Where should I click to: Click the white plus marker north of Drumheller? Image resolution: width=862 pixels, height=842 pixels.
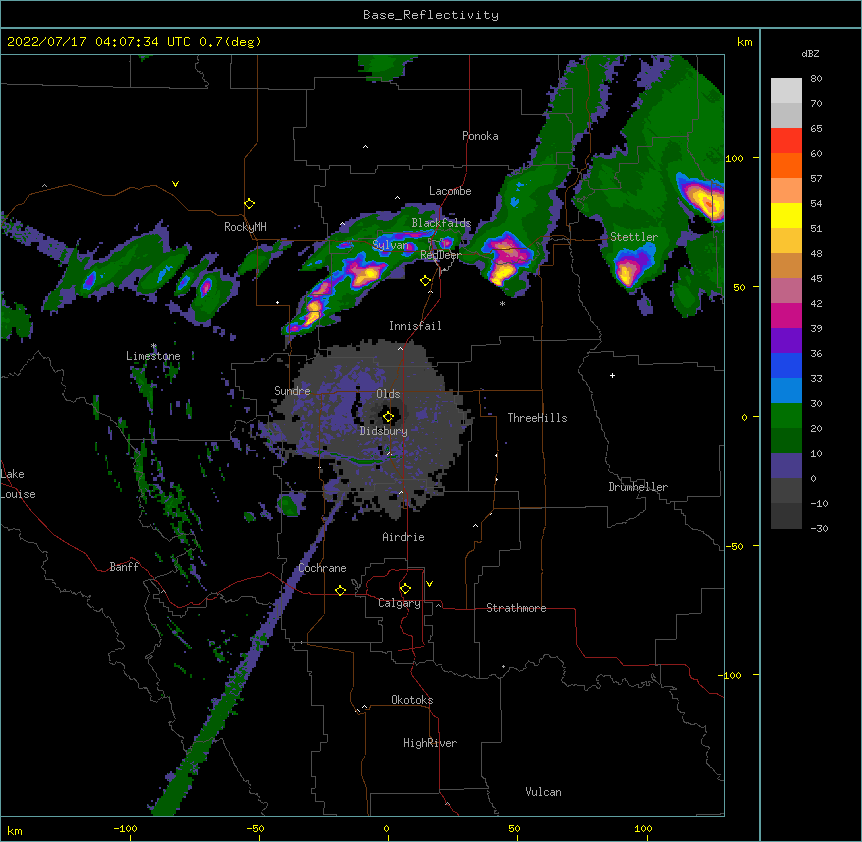pos(612,375)
